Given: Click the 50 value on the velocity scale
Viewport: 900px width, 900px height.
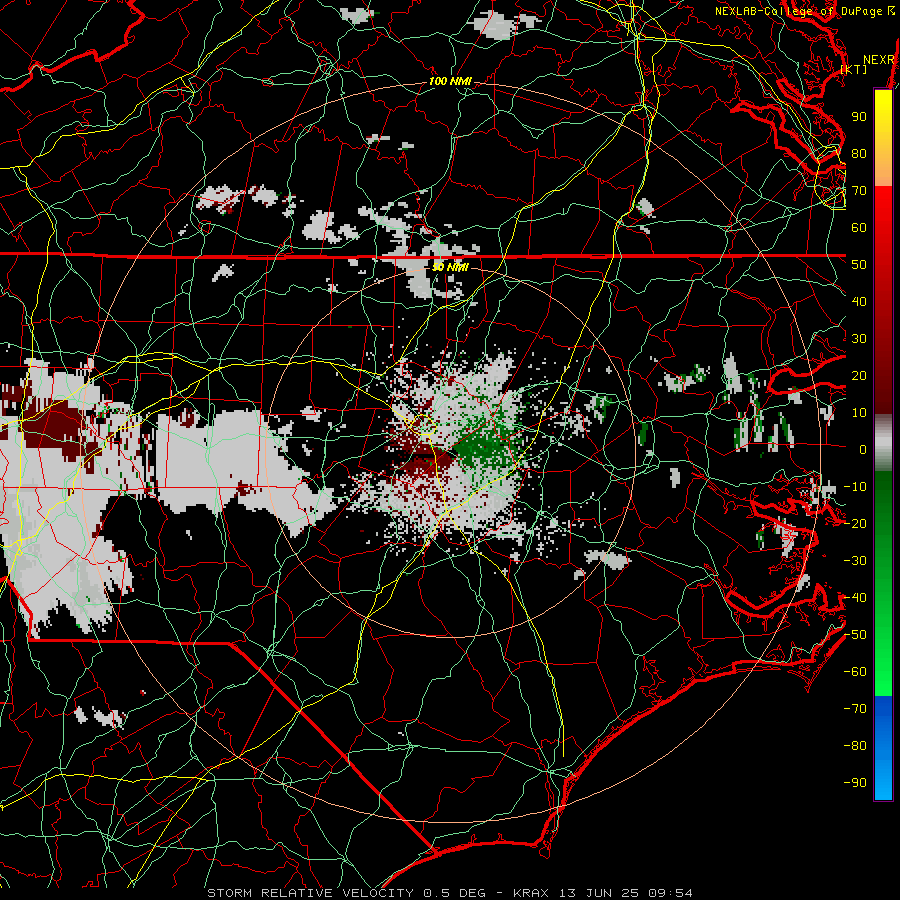Looking at the screenshot, I should tap(859, 265).
